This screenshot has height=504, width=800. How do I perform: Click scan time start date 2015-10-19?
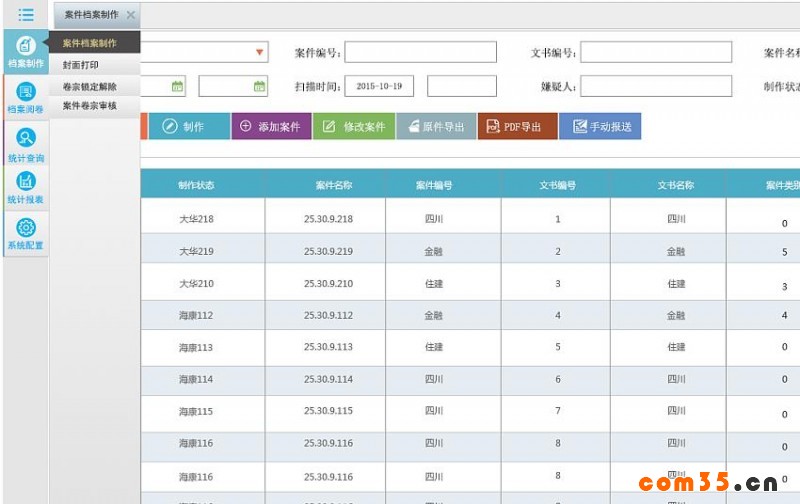(x=379, y=86)
